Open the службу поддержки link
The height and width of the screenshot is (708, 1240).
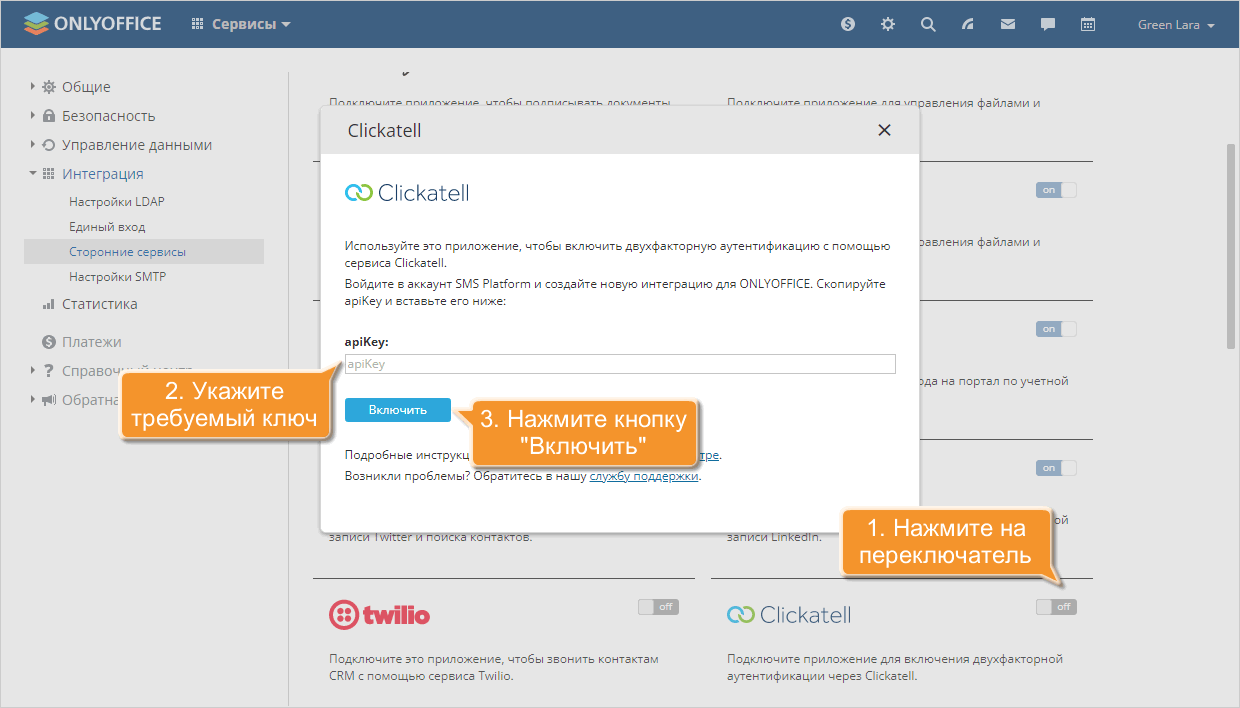[644, 477]
